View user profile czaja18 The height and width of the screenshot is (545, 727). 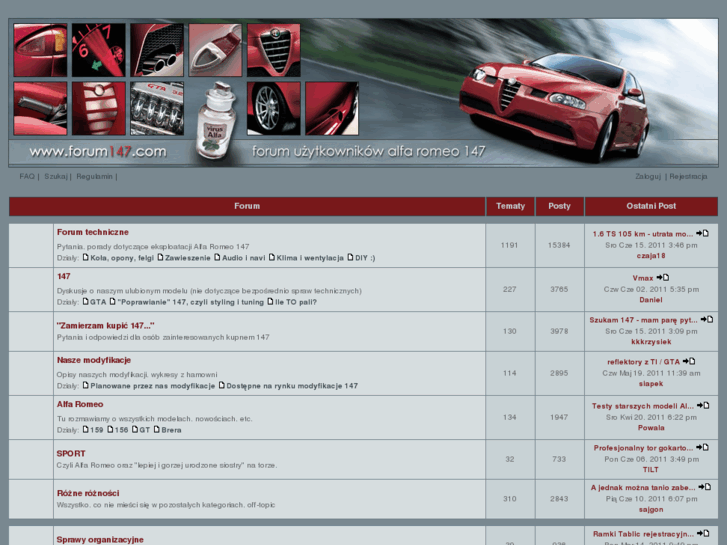pos(651,256)
